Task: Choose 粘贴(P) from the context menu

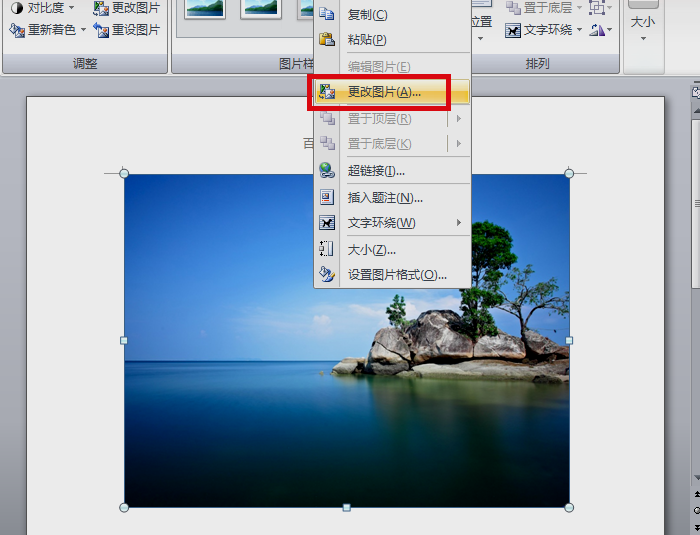Action: 392,40
